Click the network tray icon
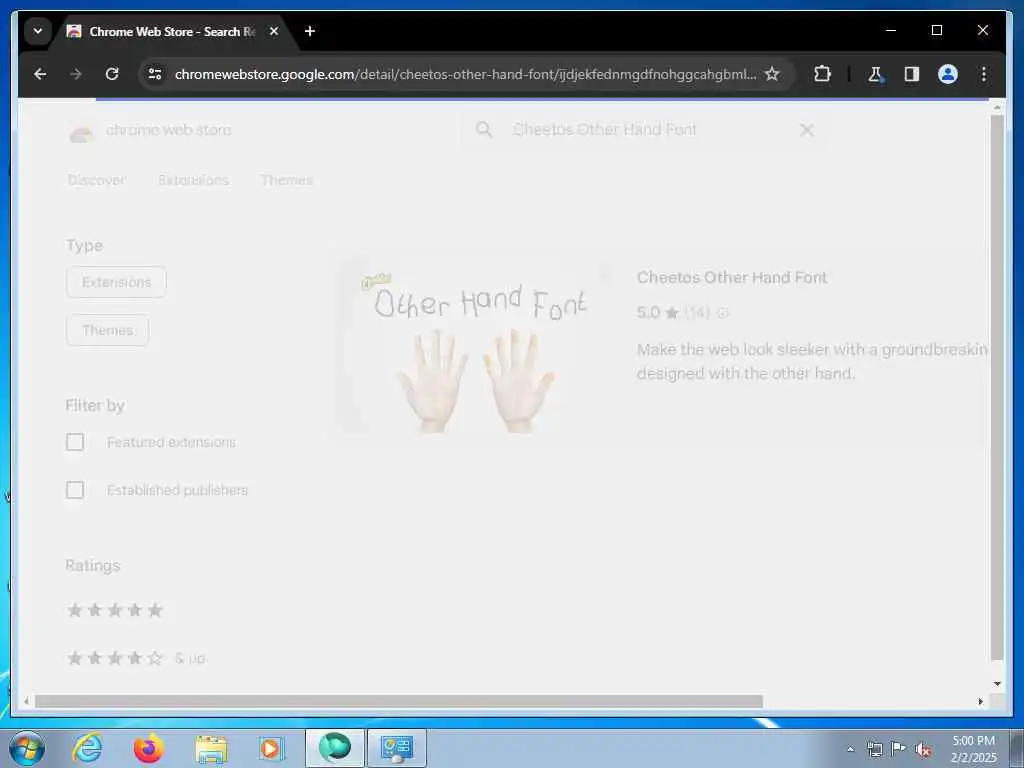This screenshot has height=768, width=1024. (874, 749)
